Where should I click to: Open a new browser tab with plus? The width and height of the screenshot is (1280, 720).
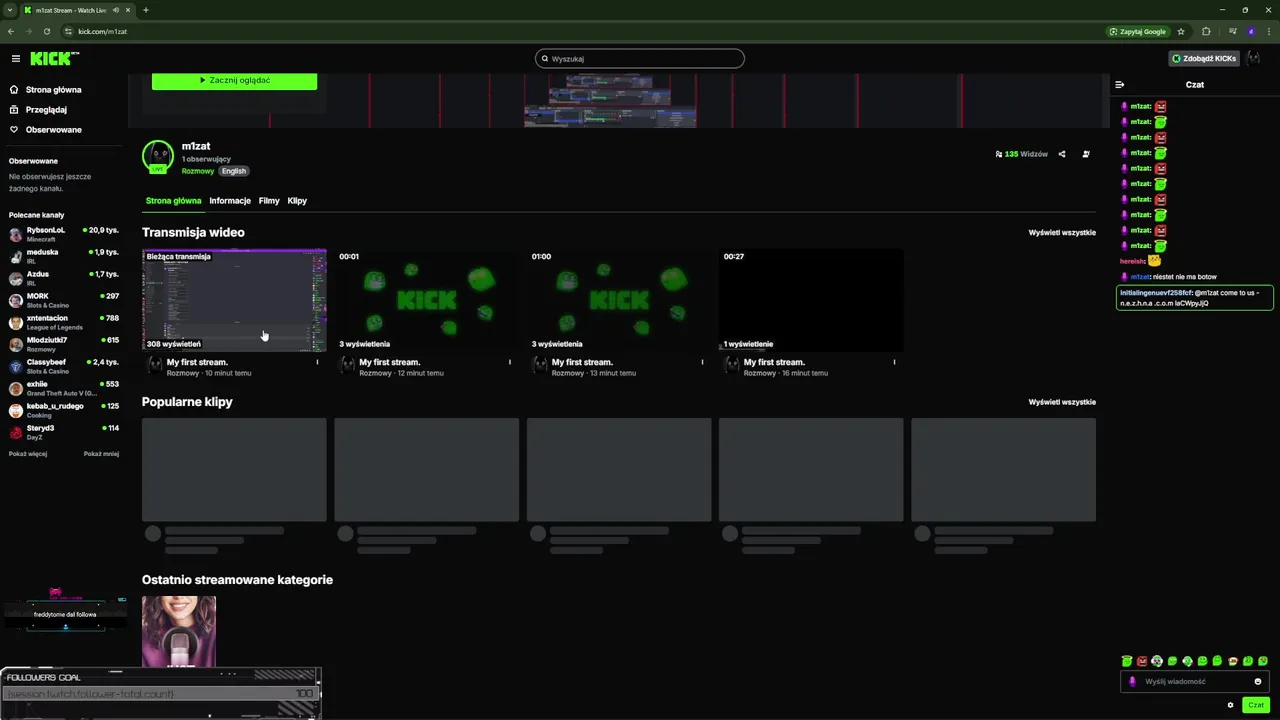(x=146, y=10)
